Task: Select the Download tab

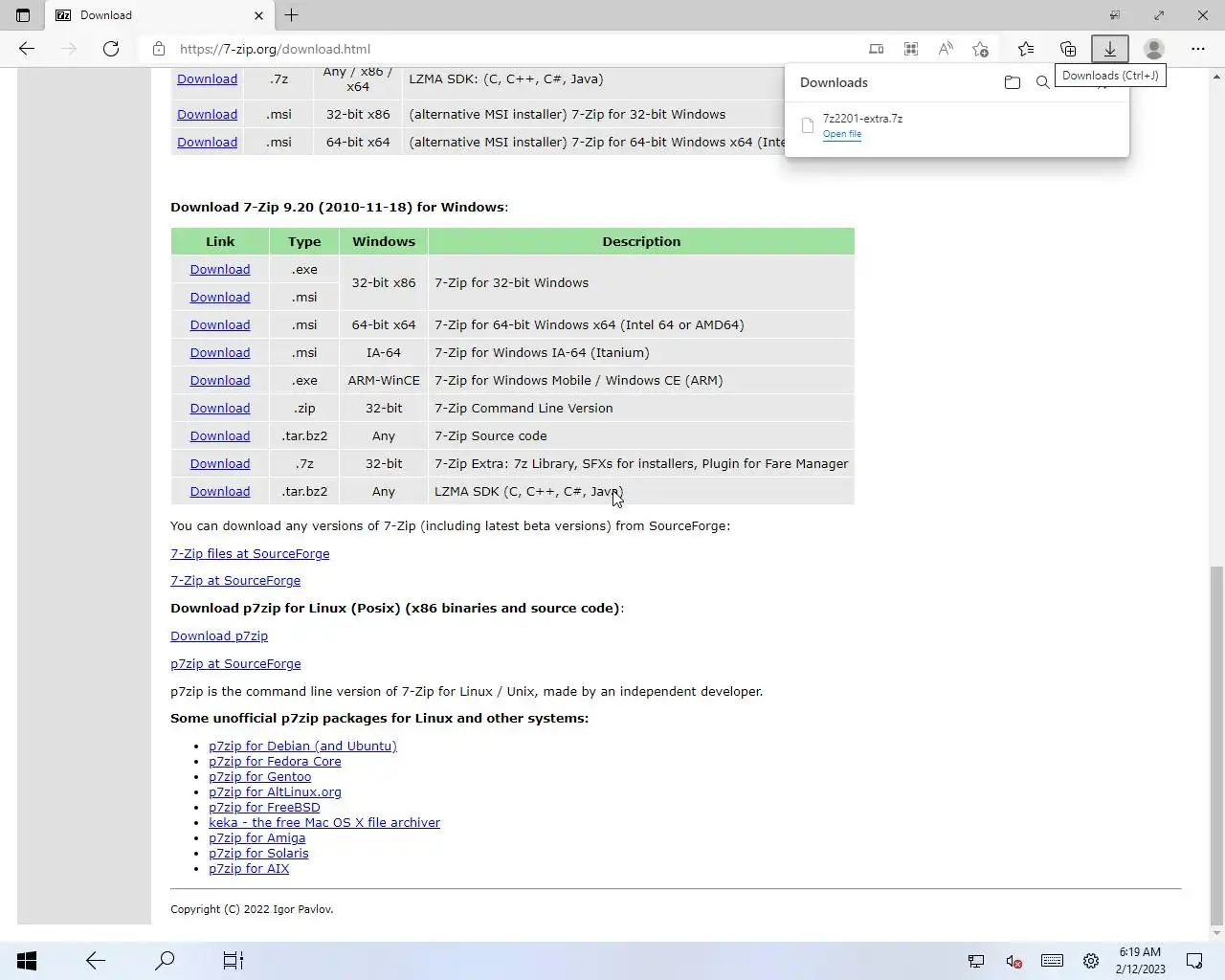Action: point(158,15)
